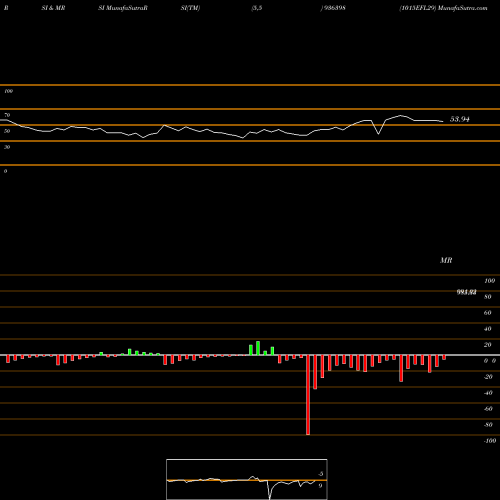Click the RSI axis label 70
Viewport: 500px width, 500px height.
click(7, 115)
